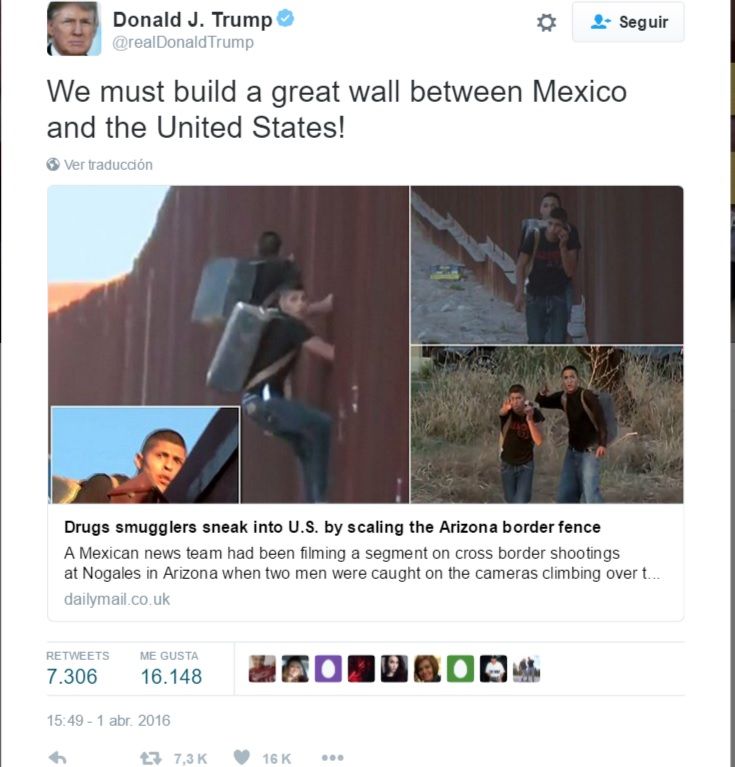The image size is (735, 767).
Task: Click the @realDonaldTrump handle
Action: pyautogui.click(x=183, y=43)
